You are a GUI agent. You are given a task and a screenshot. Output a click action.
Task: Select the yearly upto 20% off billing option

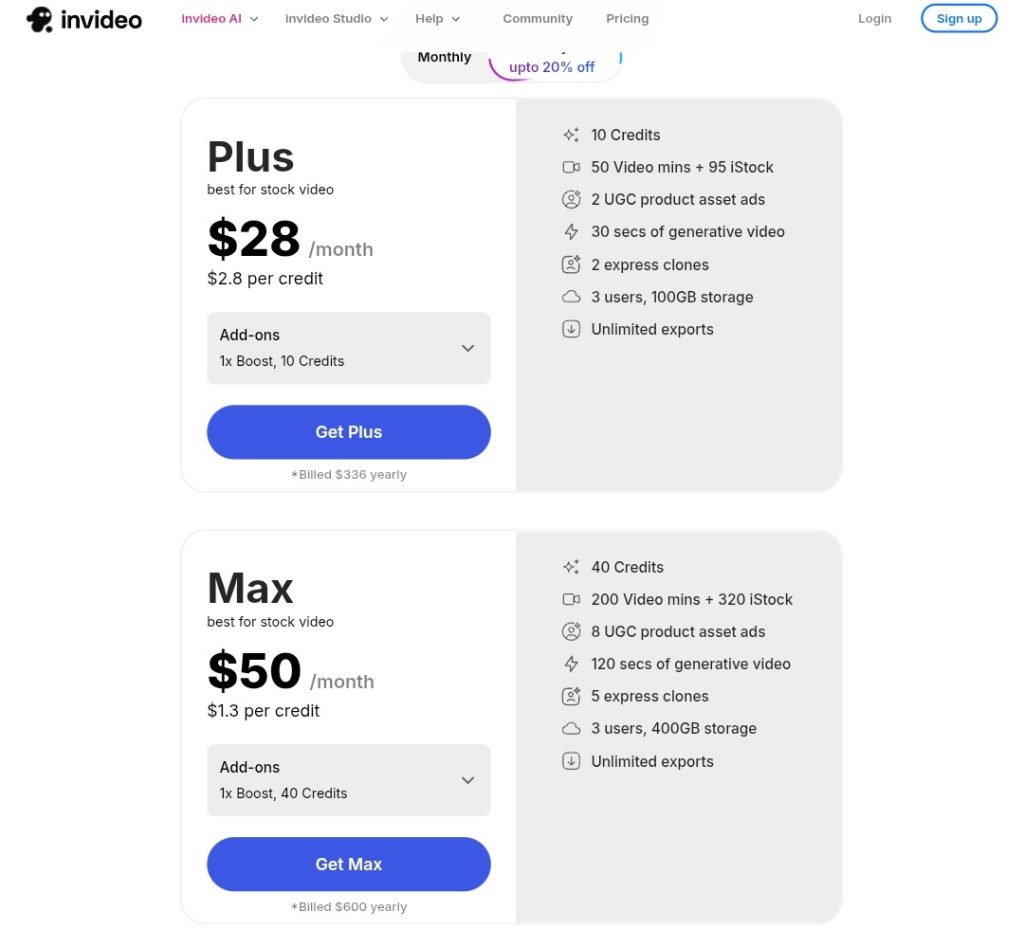click(552, 66)
